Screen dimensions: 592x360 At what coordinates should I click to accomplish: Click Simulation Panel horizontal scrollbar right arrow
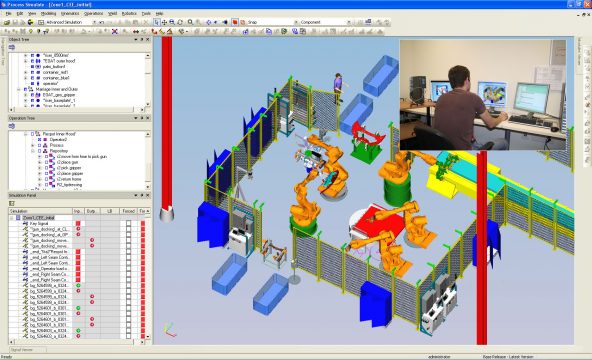pos(142,342)
